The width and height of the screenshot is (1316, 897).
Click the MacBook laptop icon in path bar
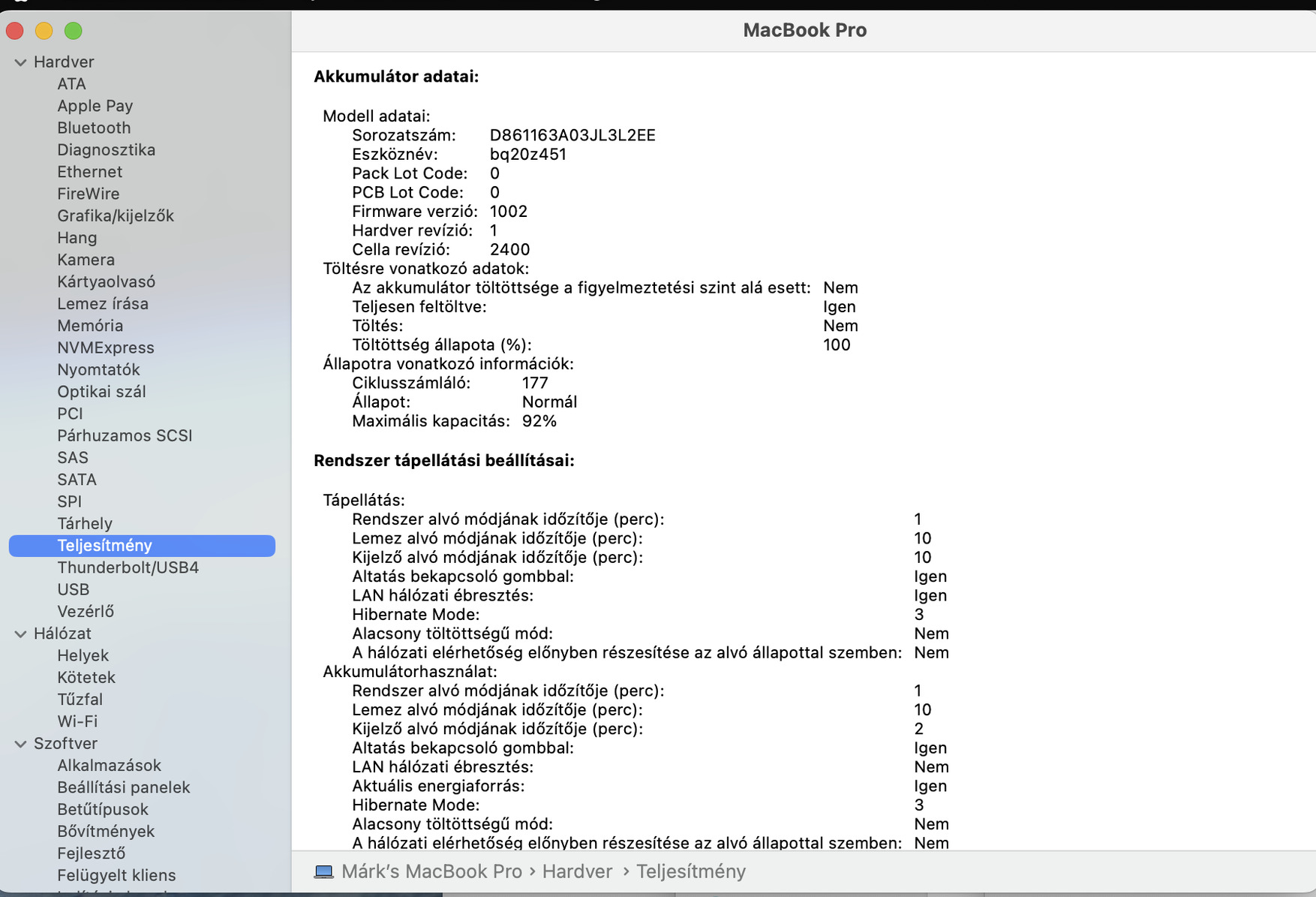pyautogui.click(x=323, y=871)
